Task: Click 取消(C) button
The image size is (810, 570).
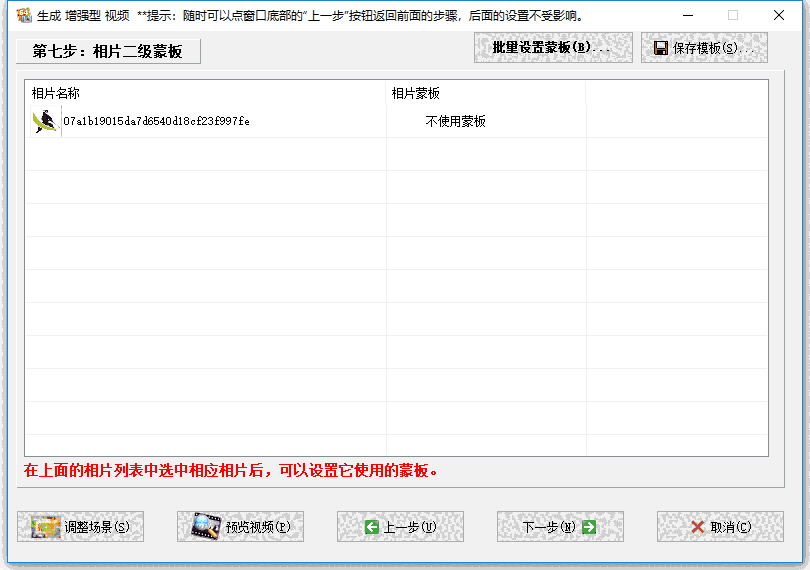Action: (x=720, y=527)
